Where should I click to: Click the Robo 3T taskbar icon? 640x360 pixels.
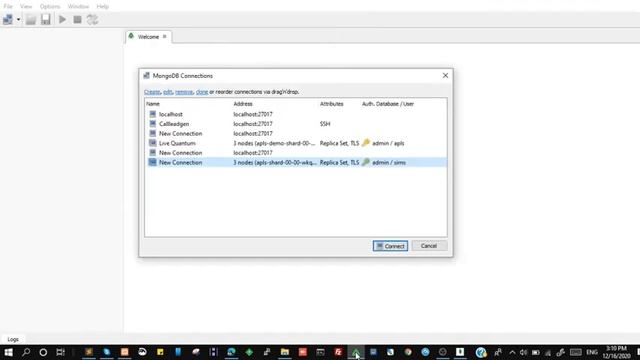tap(356, 352)
